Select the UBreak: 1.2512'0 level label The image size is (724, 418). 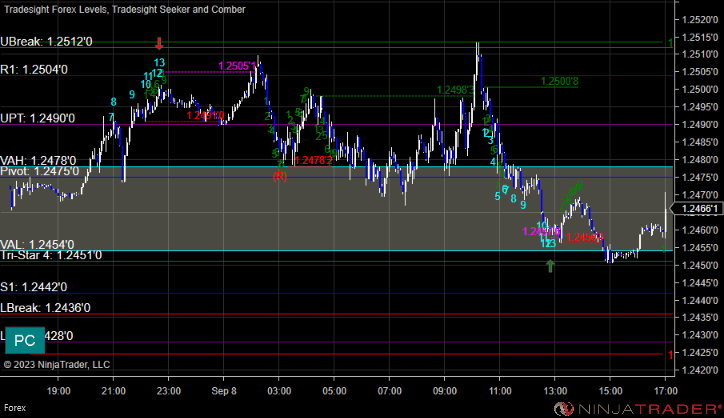pyautogui.click(x=46, y=42)
